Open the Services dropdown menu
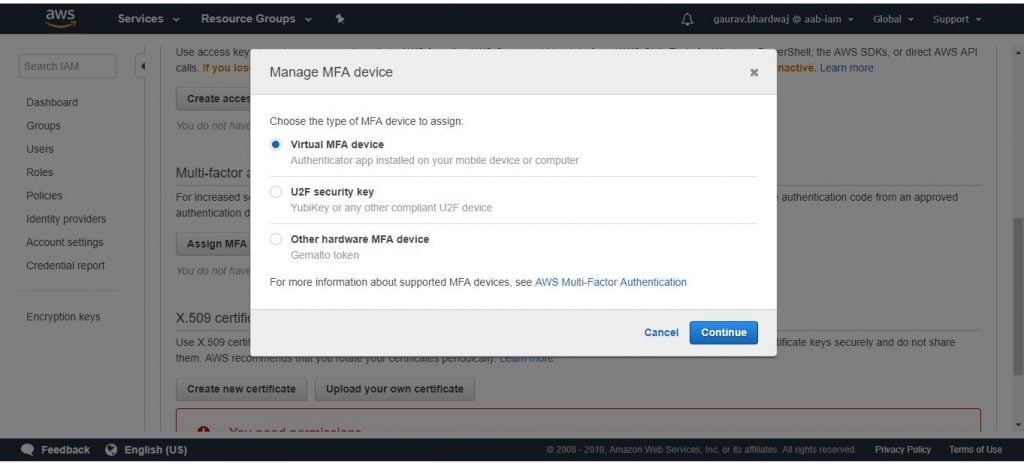This screenshot has width=1024, height=464. click(x=148, y=19)
